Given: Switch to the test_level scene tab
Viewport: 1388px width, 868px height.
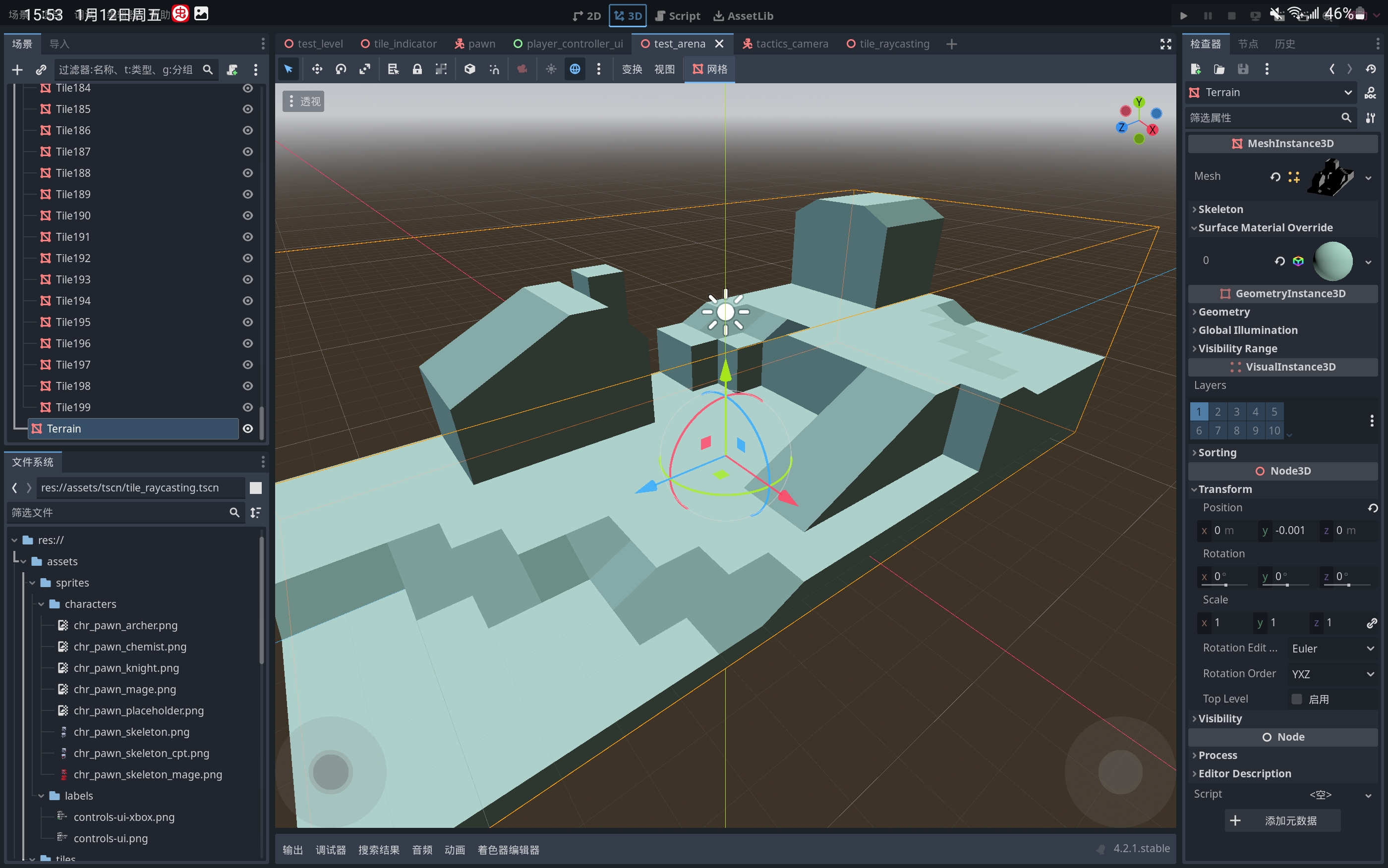Looking at the screenshot, I should tap(314, 44).
